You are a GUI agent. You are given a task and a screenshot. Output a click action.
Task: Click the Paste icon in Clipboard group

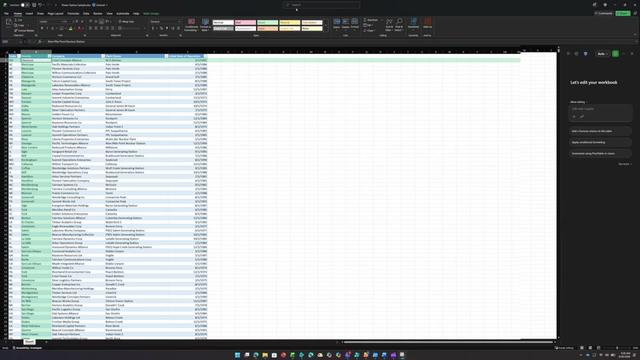pyautogui.click(x=9, y=24)
